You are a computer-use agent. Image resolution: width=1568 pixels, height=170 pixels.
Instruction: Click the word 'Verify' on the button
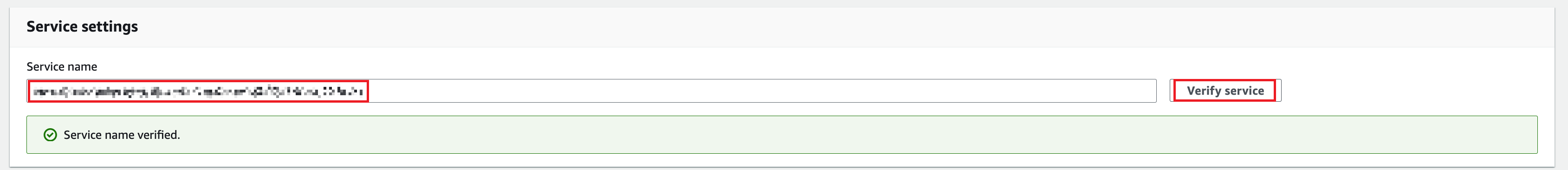coord(1204,91)
